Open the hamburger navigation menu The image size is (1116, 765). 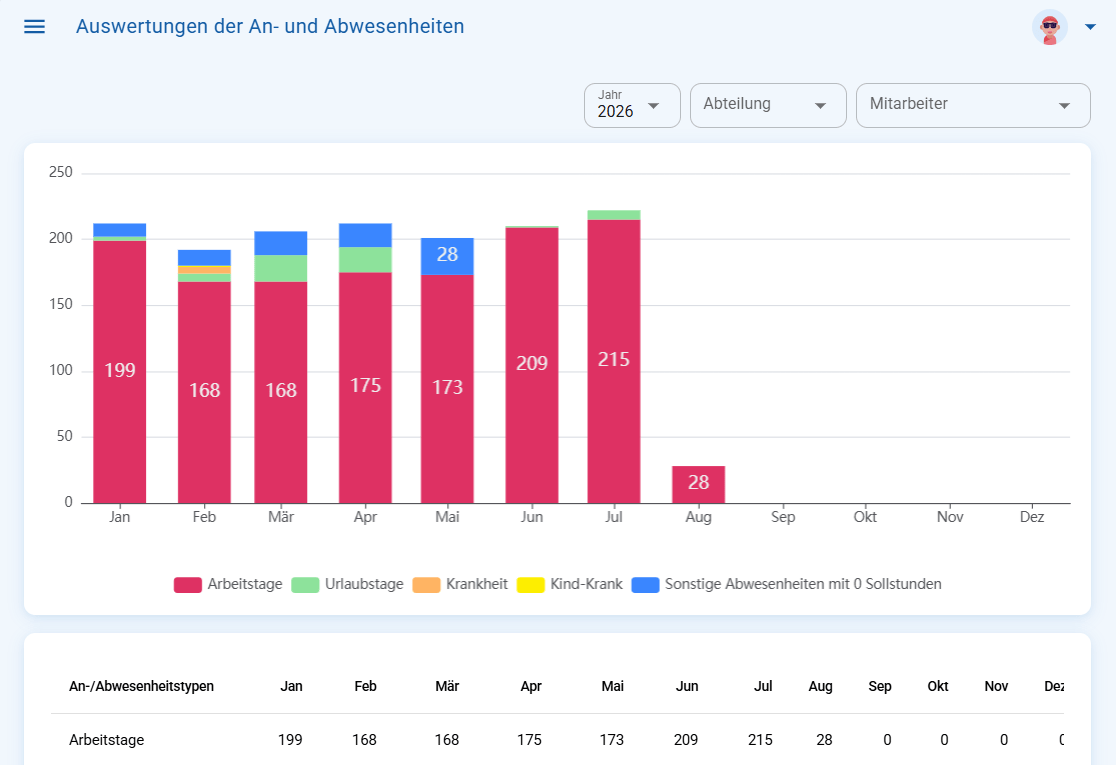tap(34, 27)
